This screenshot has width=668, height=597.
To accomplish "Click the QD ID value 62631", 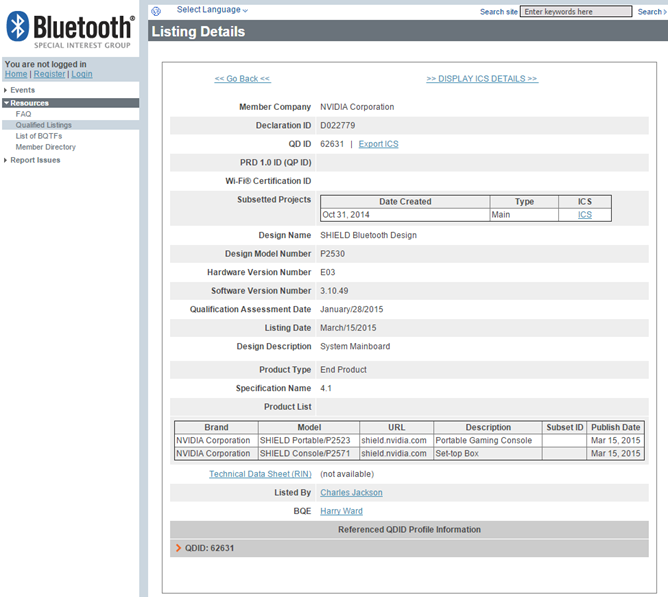I will pyautogui.click(x=332, y=144).
